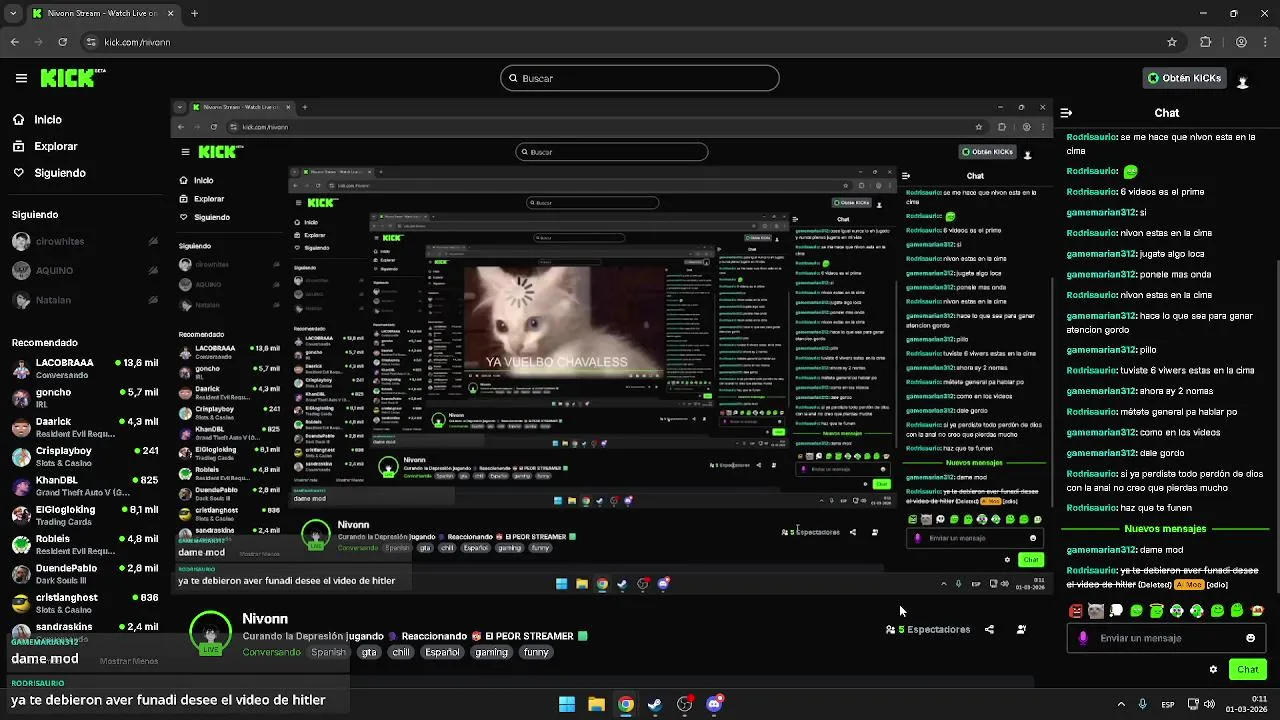This screenshot has height=720, width=1280.
Task: Insert the white cat emote
Action: pos(1096,611)
